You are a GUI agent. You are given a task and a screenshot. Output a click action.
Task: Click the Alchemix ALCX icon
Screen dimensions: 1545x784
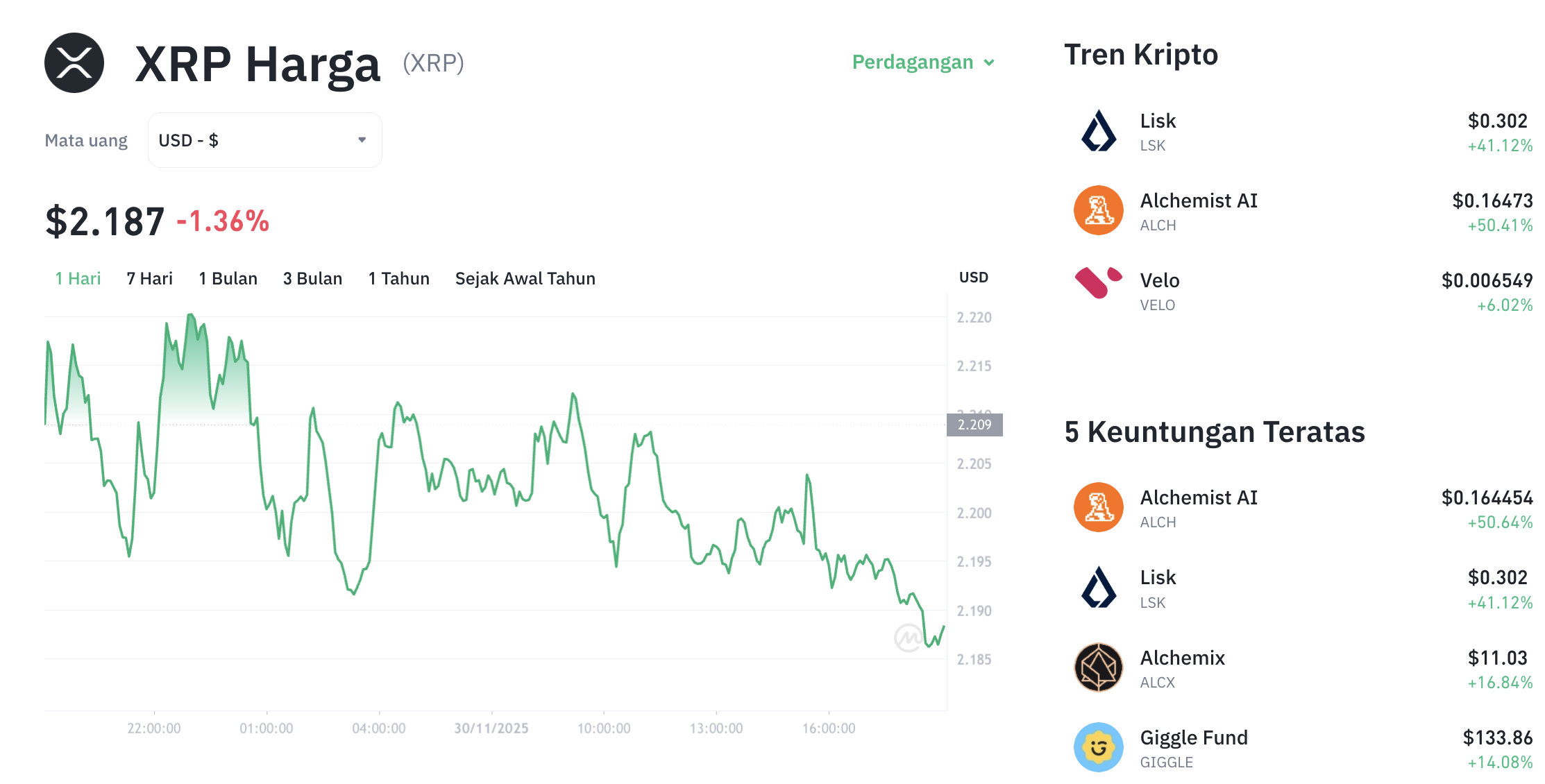coord(1099,668)
